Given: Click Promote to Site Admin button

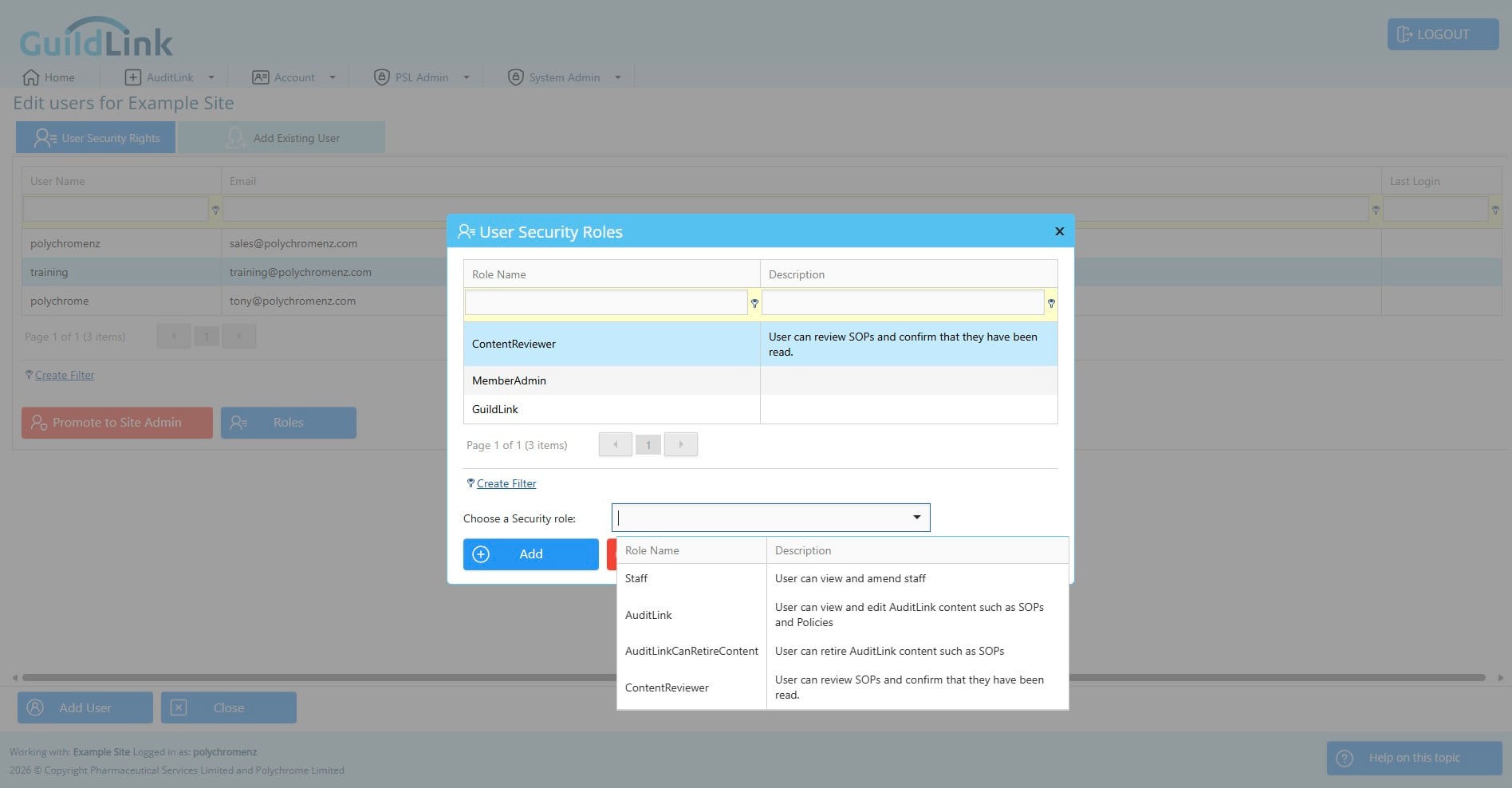Looking at the screenshot, I should [x=117, y=423].
